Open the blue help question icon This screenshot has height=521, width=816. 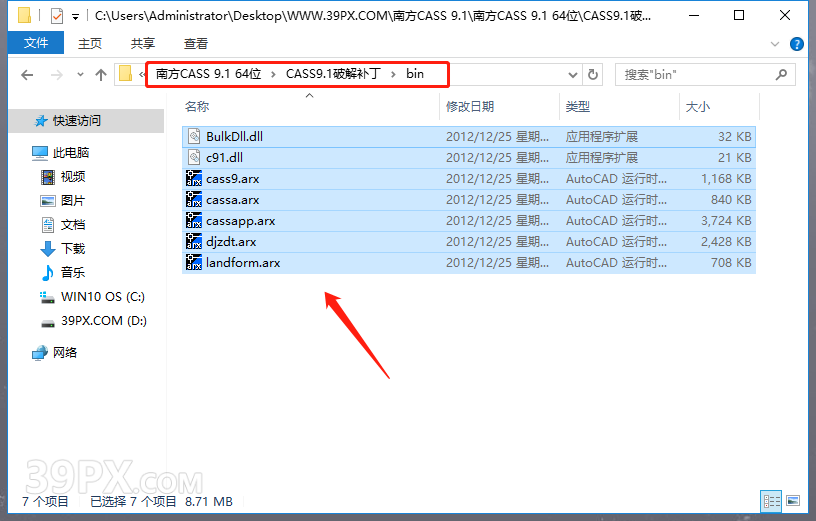pyautogui.click(x=796, y=44)
